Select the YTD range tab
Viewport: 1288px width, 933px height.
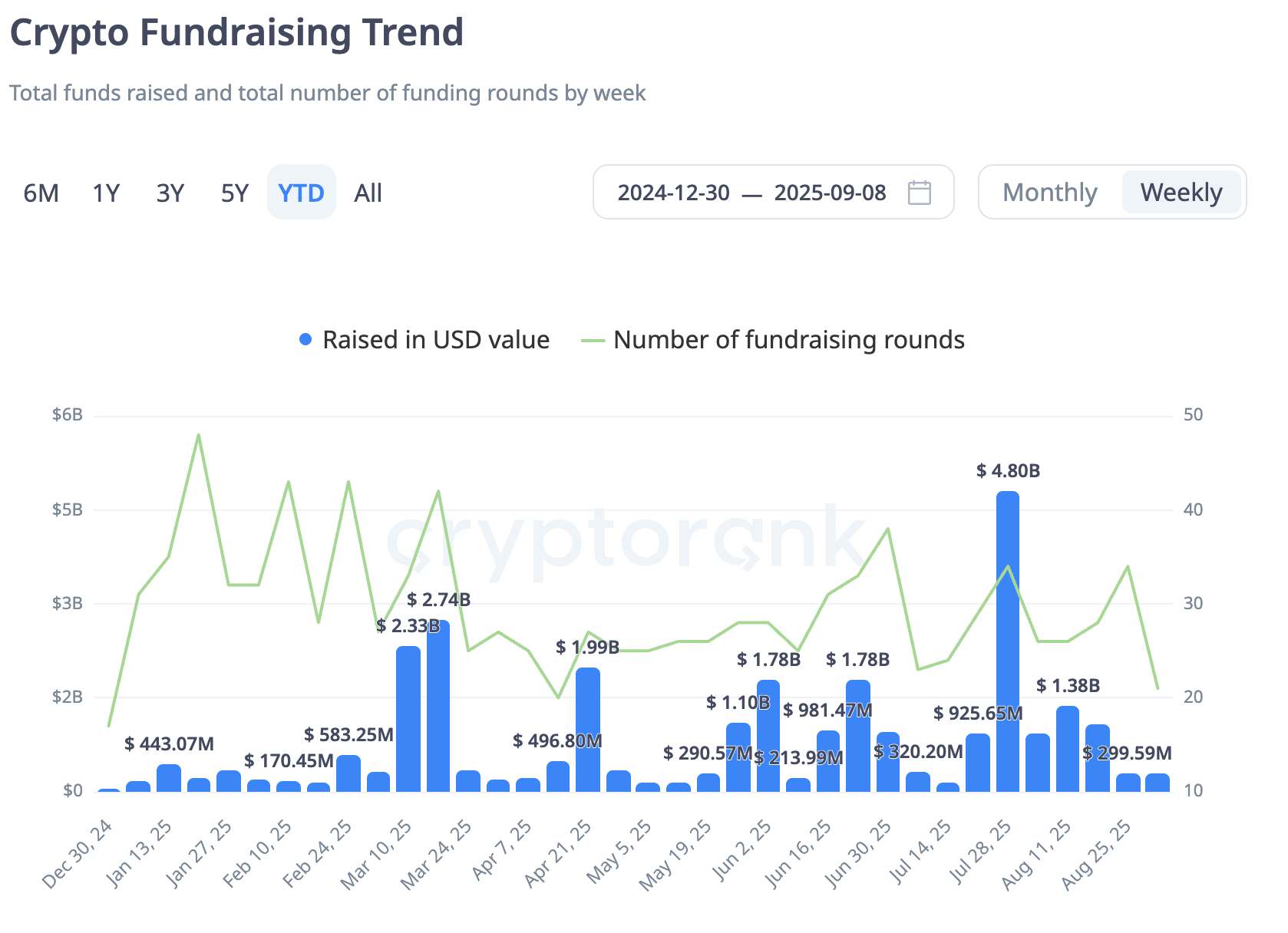tap(301, 193)
